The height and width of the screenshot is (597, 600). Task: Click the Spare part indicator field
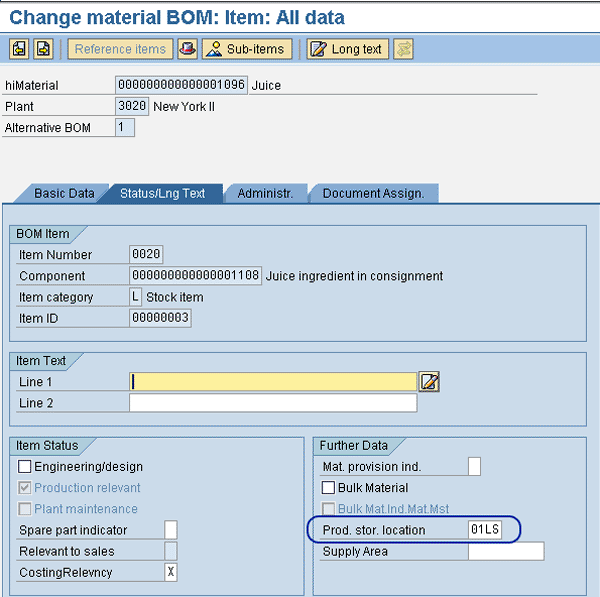pos(171,529)
